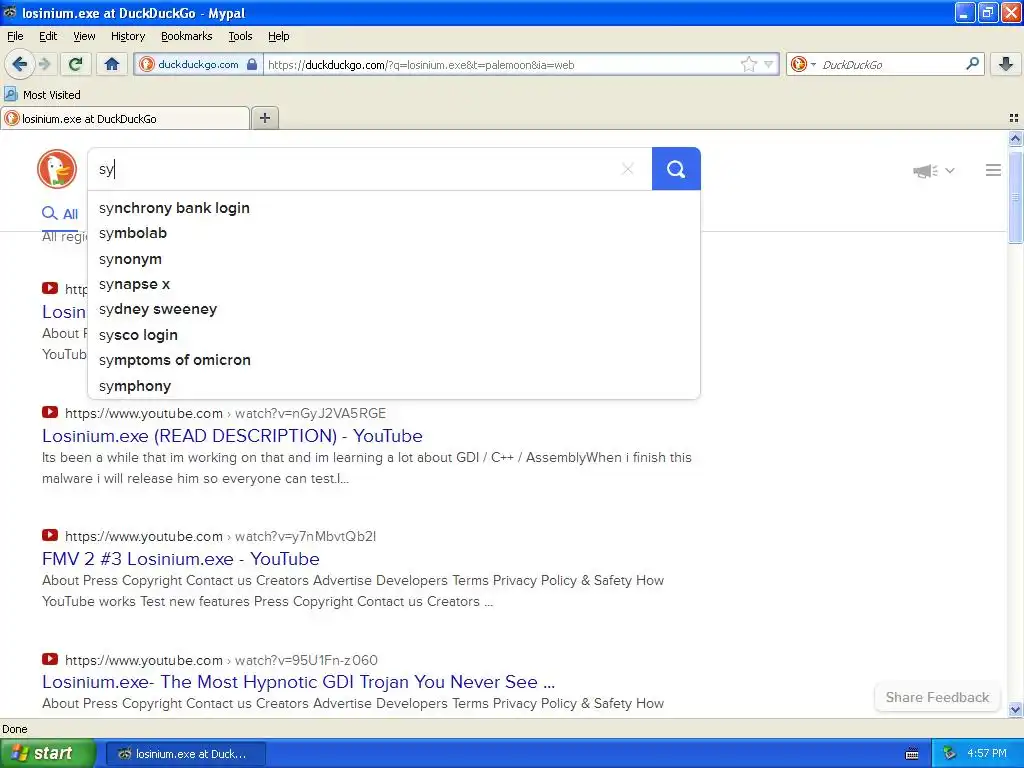
Task: Choose suggestion synapse x
Action: click(x=394, y=284)
